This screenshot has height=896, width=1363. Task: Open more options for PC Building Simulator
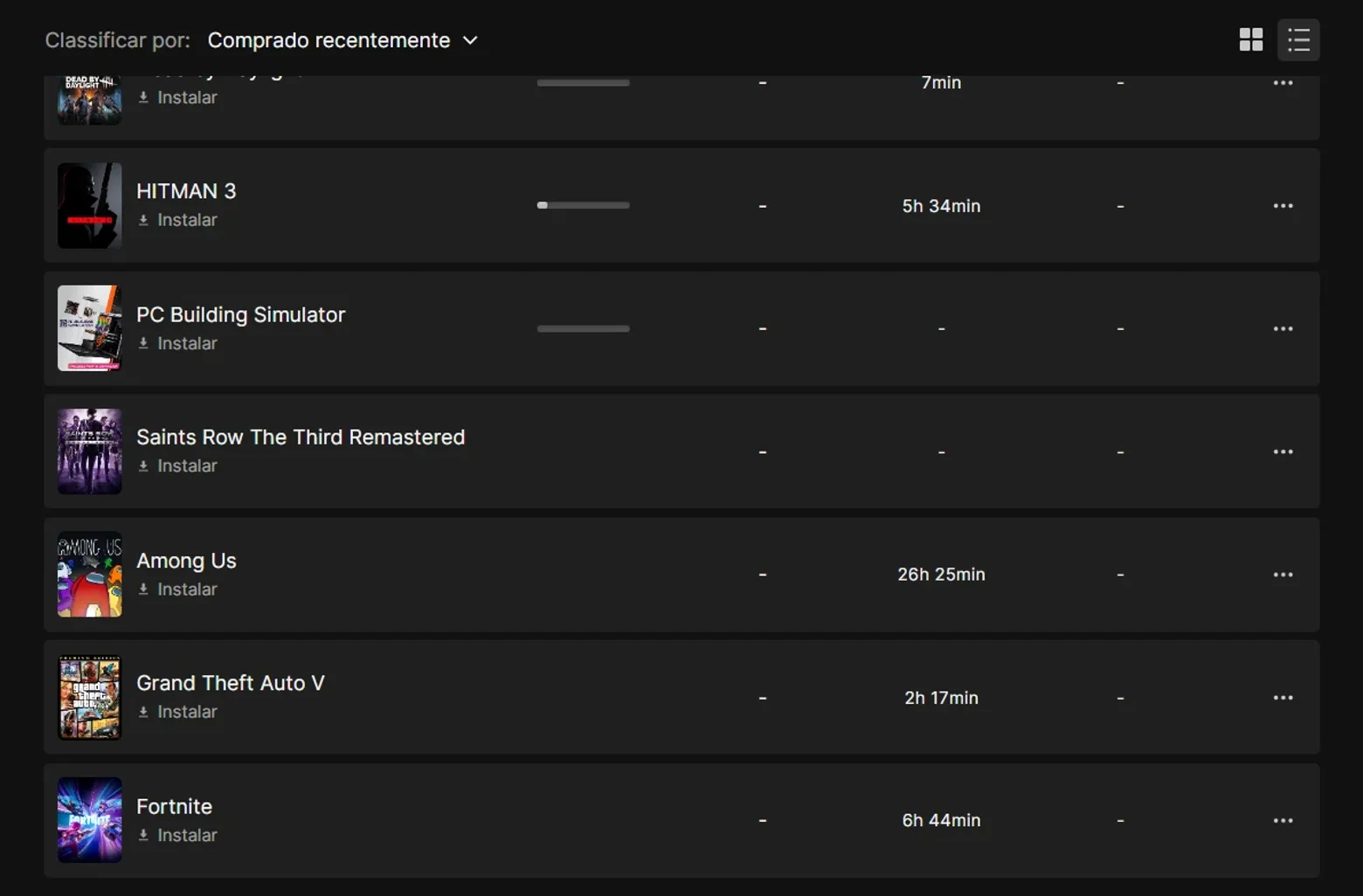(1283, 329)
